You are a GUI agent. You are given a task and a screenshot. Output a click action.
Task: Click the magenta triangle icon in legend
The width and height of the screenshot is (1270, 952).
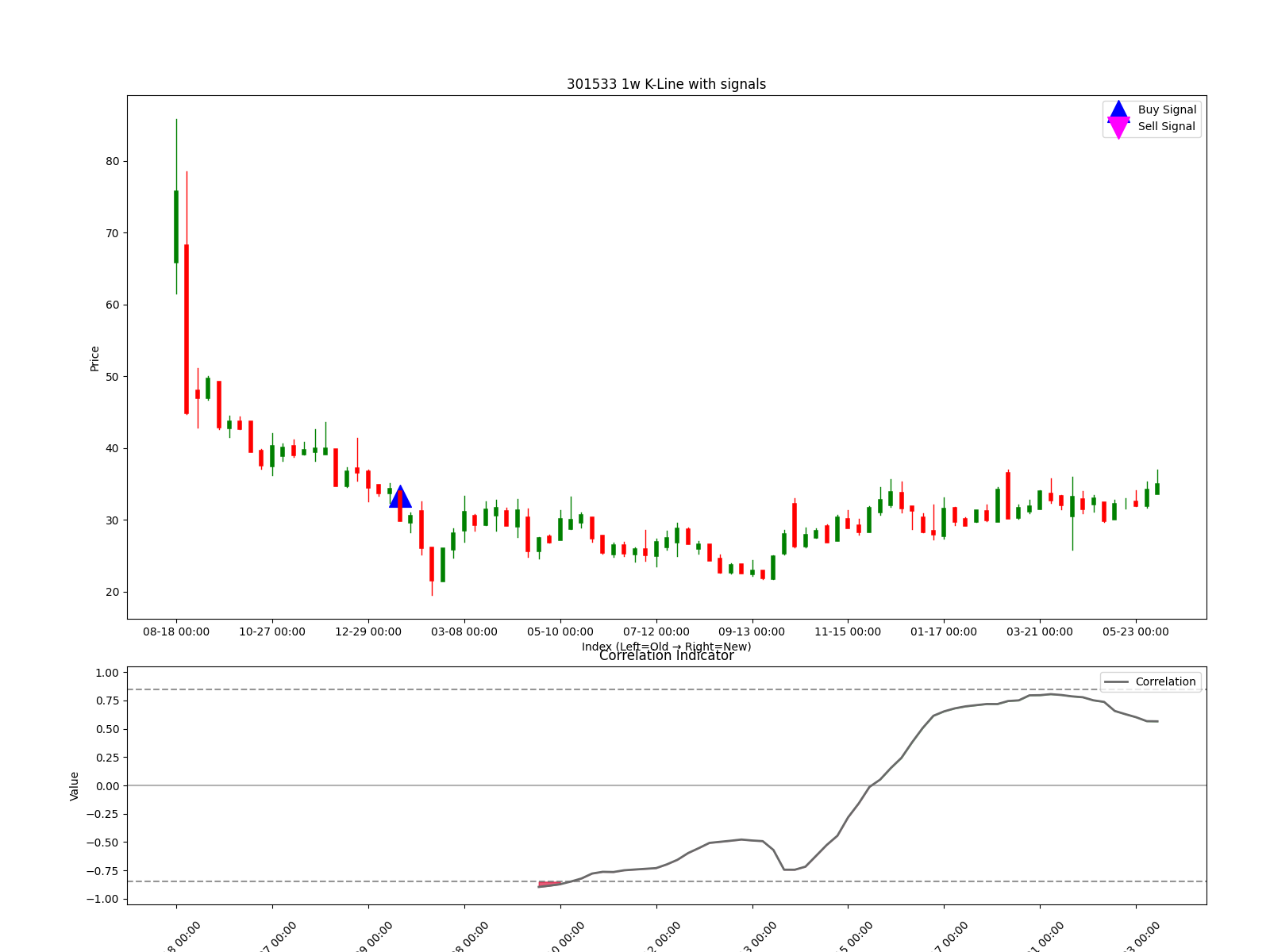[x=1118, y=127]
